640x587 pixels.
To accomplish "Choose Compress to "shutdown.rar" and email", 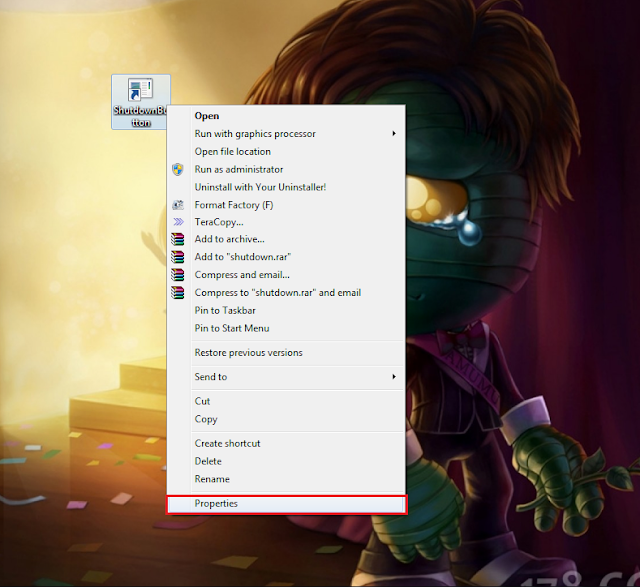I will click(286, 293).
